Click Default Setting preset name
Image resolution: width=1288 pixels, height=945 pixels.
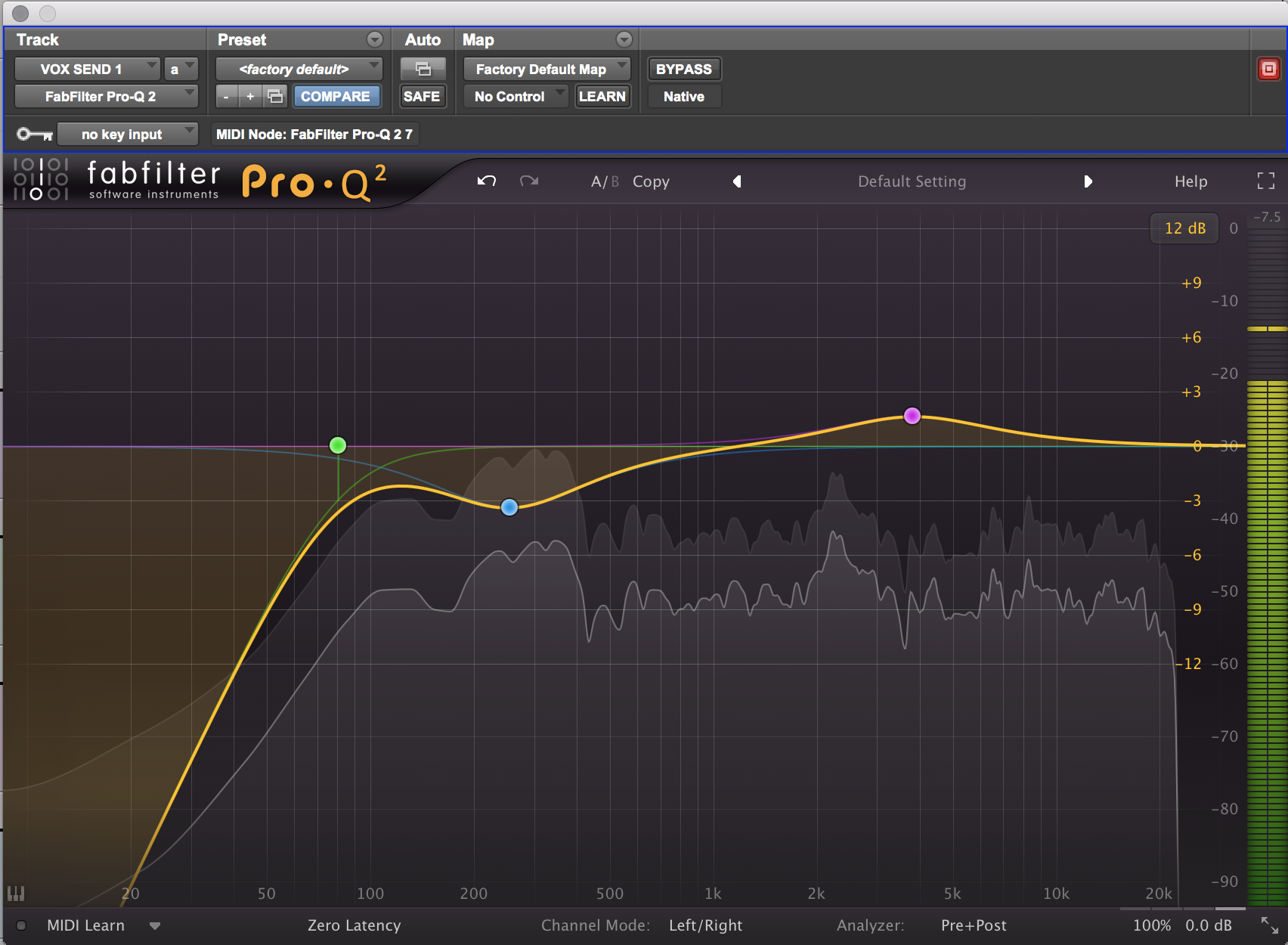pos(912,181)
